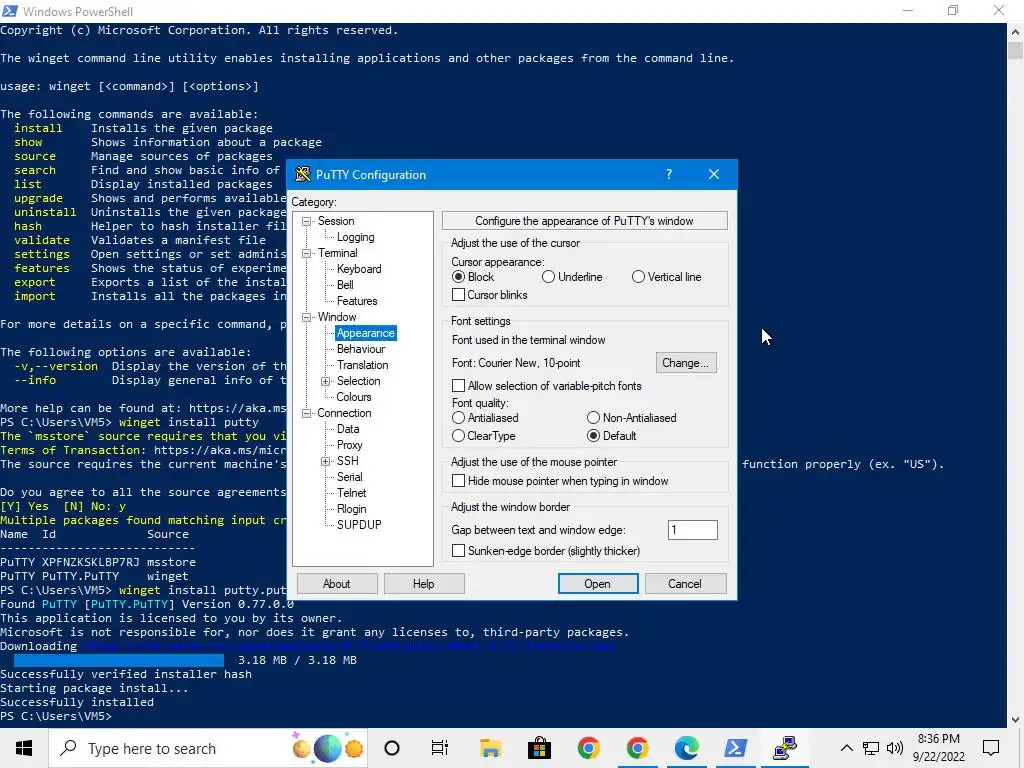The width and height of the screenshot is (1024, 768).
Task: Click the About button
Action: 337,584
